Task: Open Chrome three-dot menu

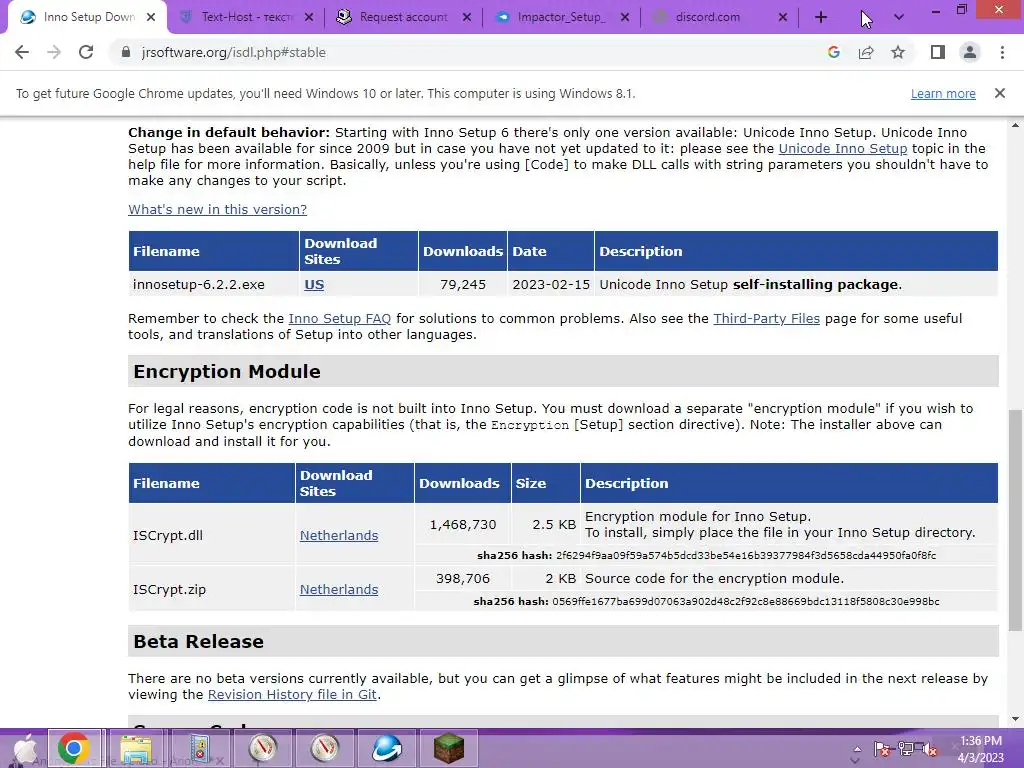Action: point(1002,52)
